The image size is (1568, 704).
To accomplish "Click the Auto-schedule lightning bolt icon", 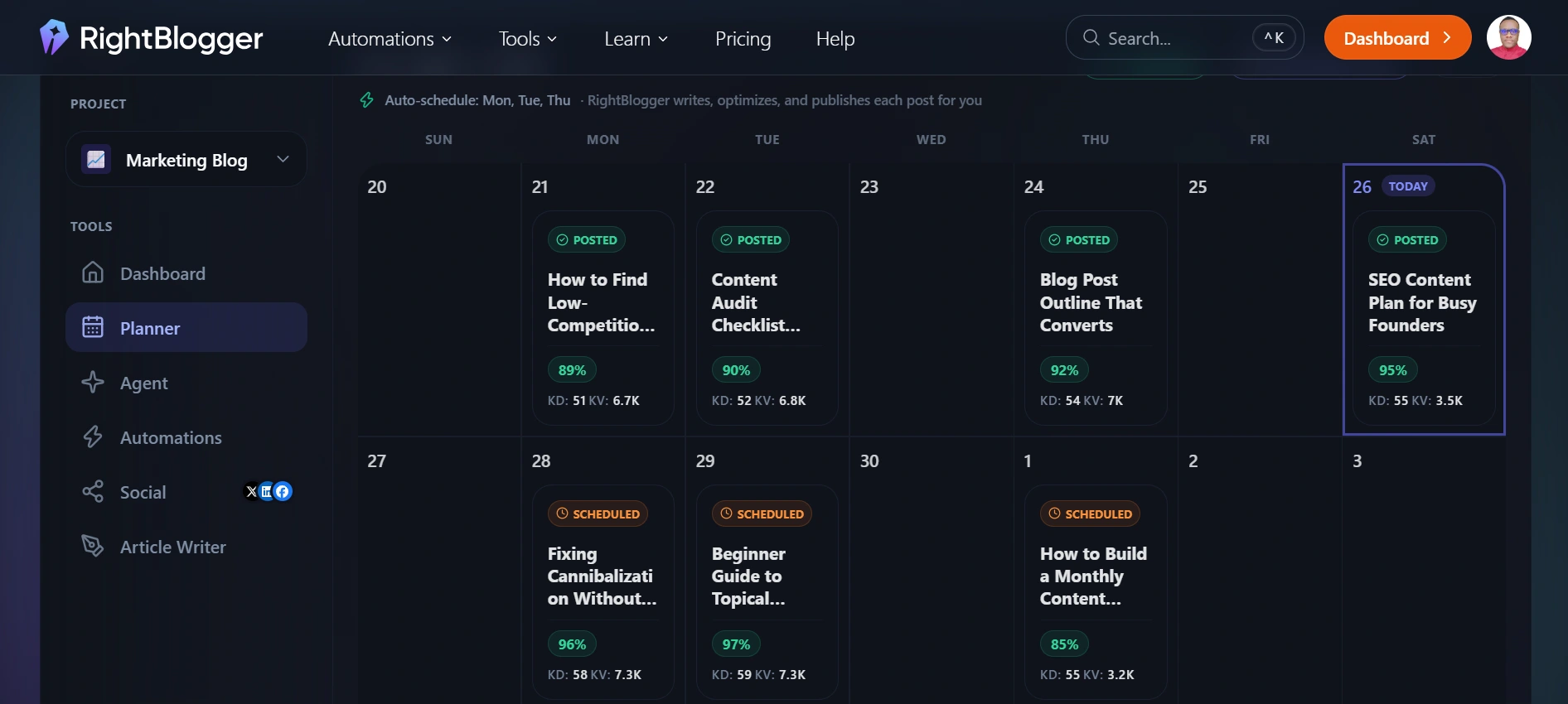I will pyautogui.click(x=367, y=100).
